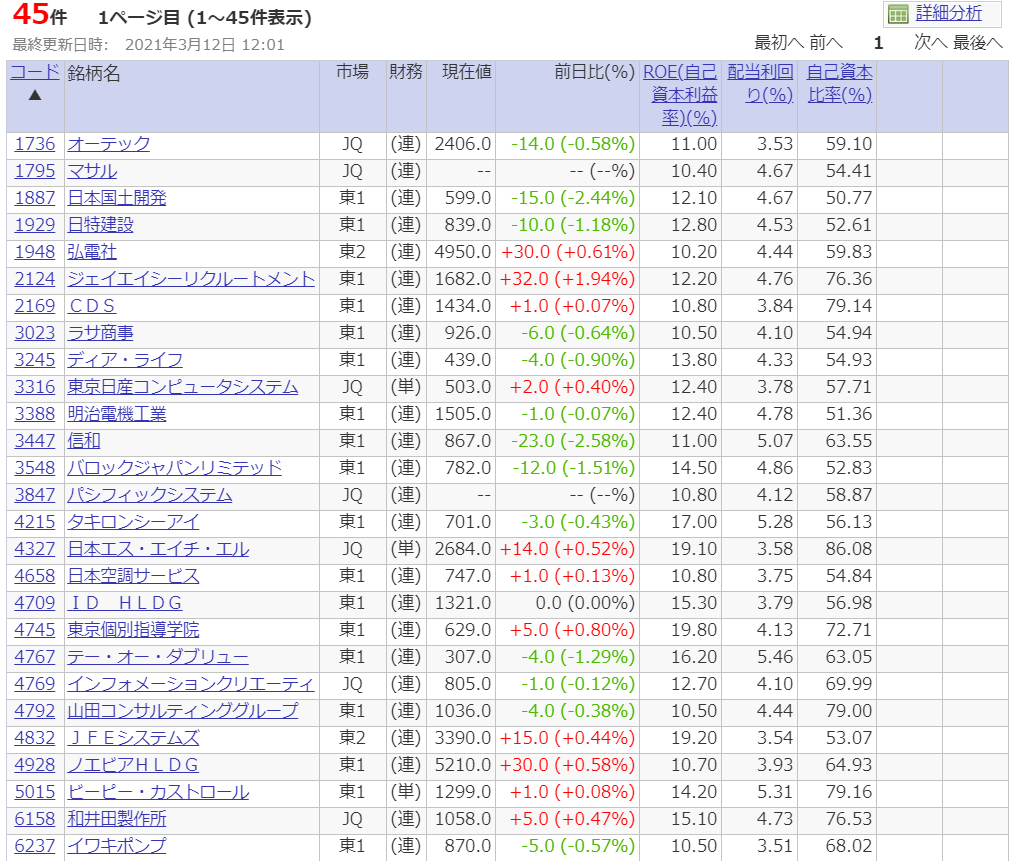Click price 5210.0 in ノエビア row
Viewport: 1016px width, 861px height.
(463, 764)
